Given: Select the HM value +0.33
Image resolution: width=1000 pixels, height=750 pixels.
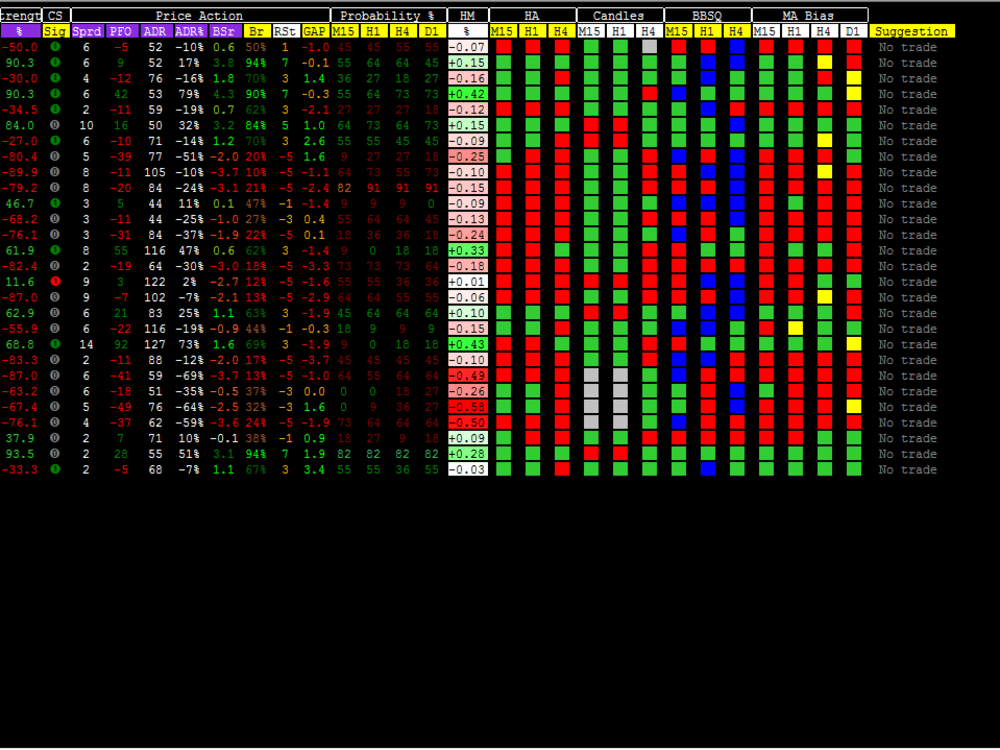Looking at the screenshot, I should pyautogui.click(x=468, y=250).
